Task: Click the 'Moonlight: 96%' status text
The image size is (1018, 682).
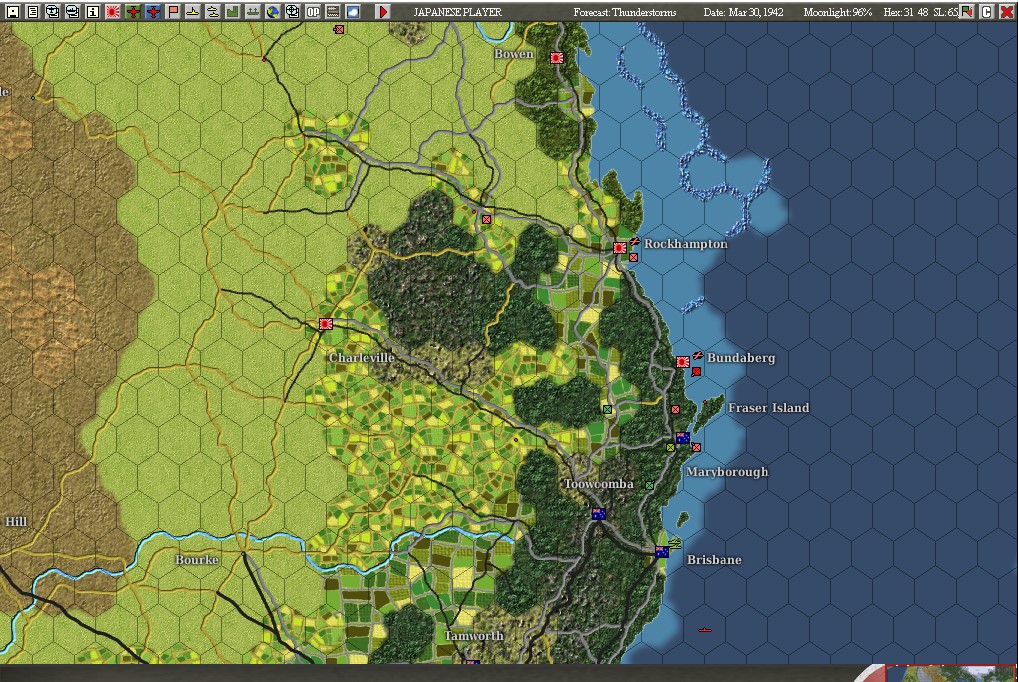Action: pyautogui.click(x=838, y=12)
